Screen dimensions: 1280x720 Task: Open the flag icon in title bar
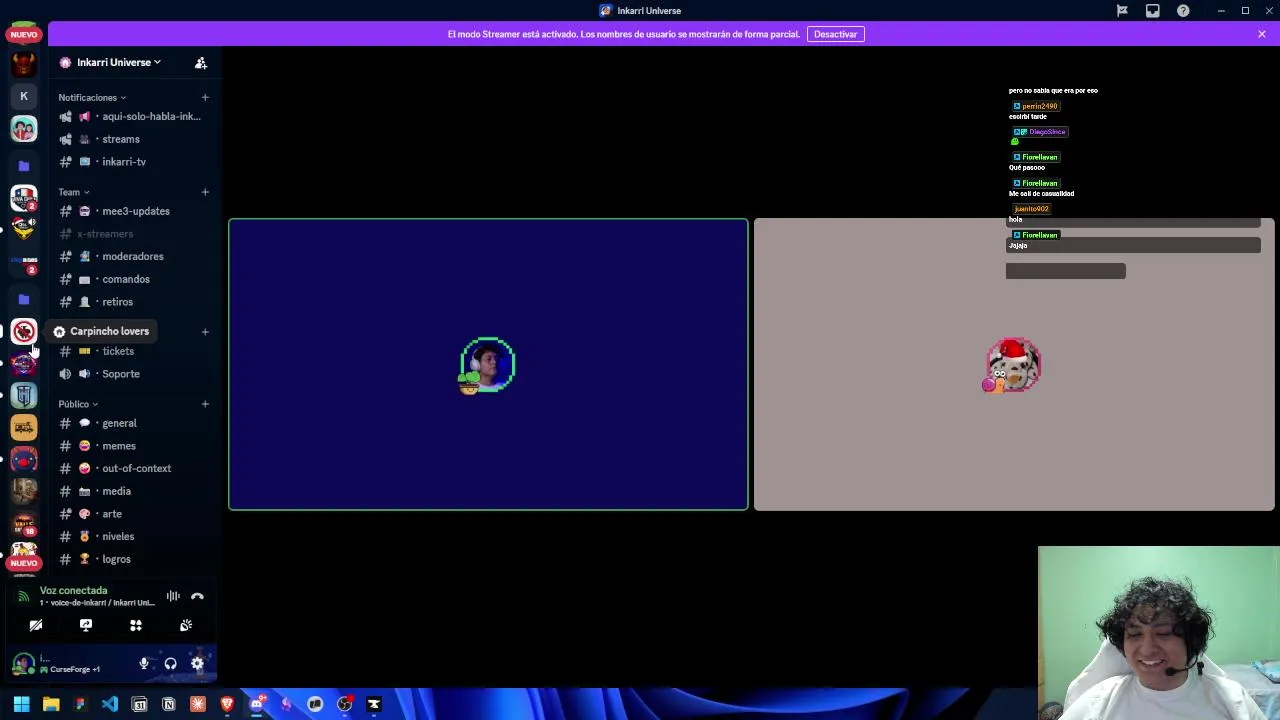(x=1122, y=11)
